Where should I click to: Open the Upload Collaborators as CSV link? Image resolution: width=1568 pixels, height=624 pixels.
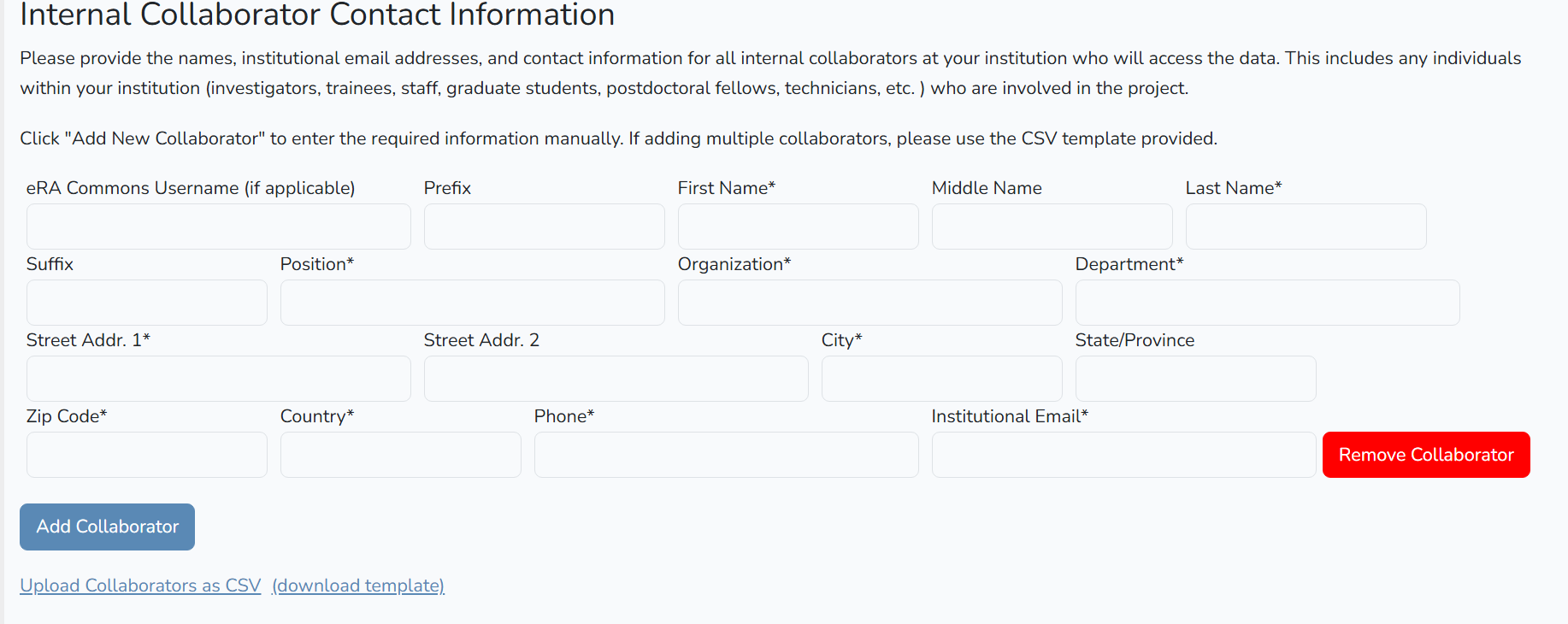click(140, 586)
